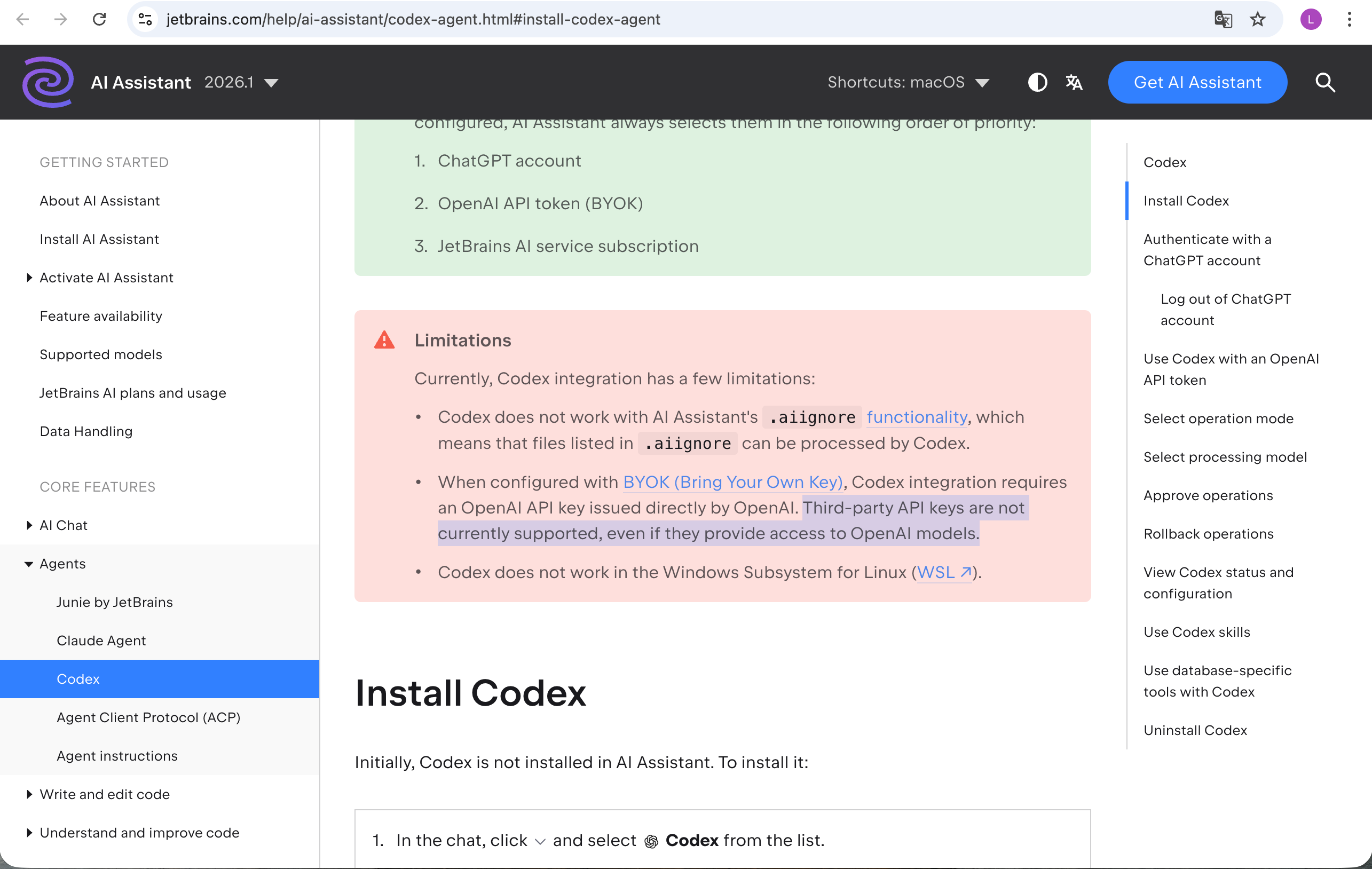Jump to Uninstall Codex section
Image resolution: width=1372 pixels, height=869 pixels.
coord(1195,731)
